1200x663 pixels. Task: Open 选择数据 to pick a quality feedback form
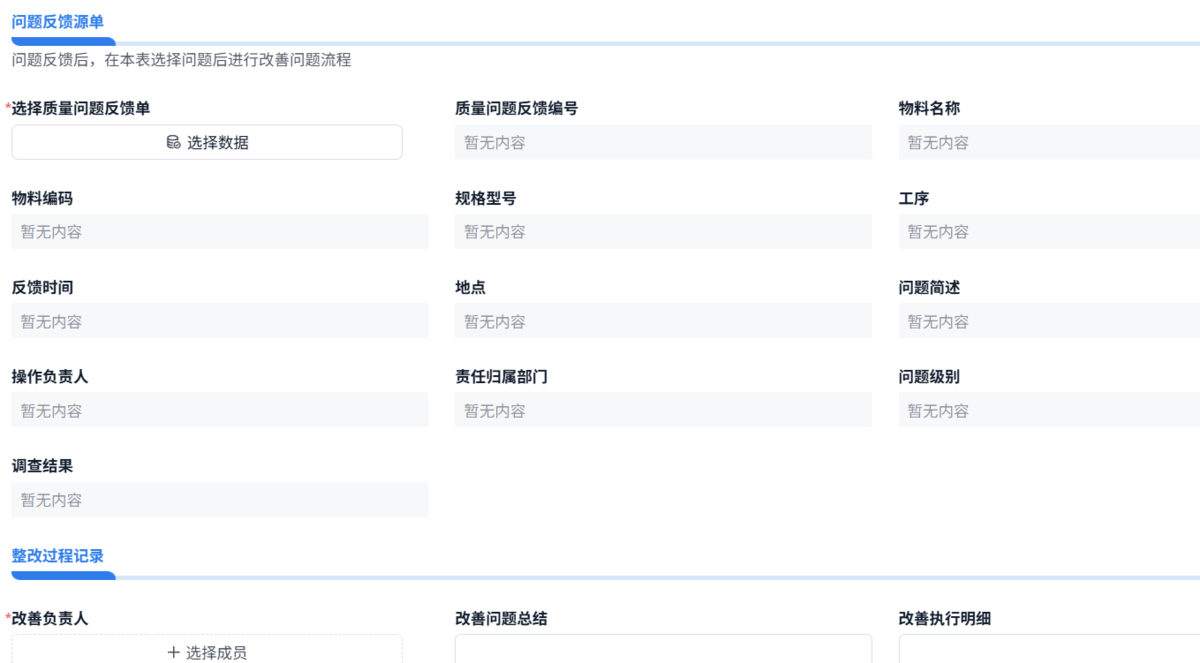tap(206, 142)
